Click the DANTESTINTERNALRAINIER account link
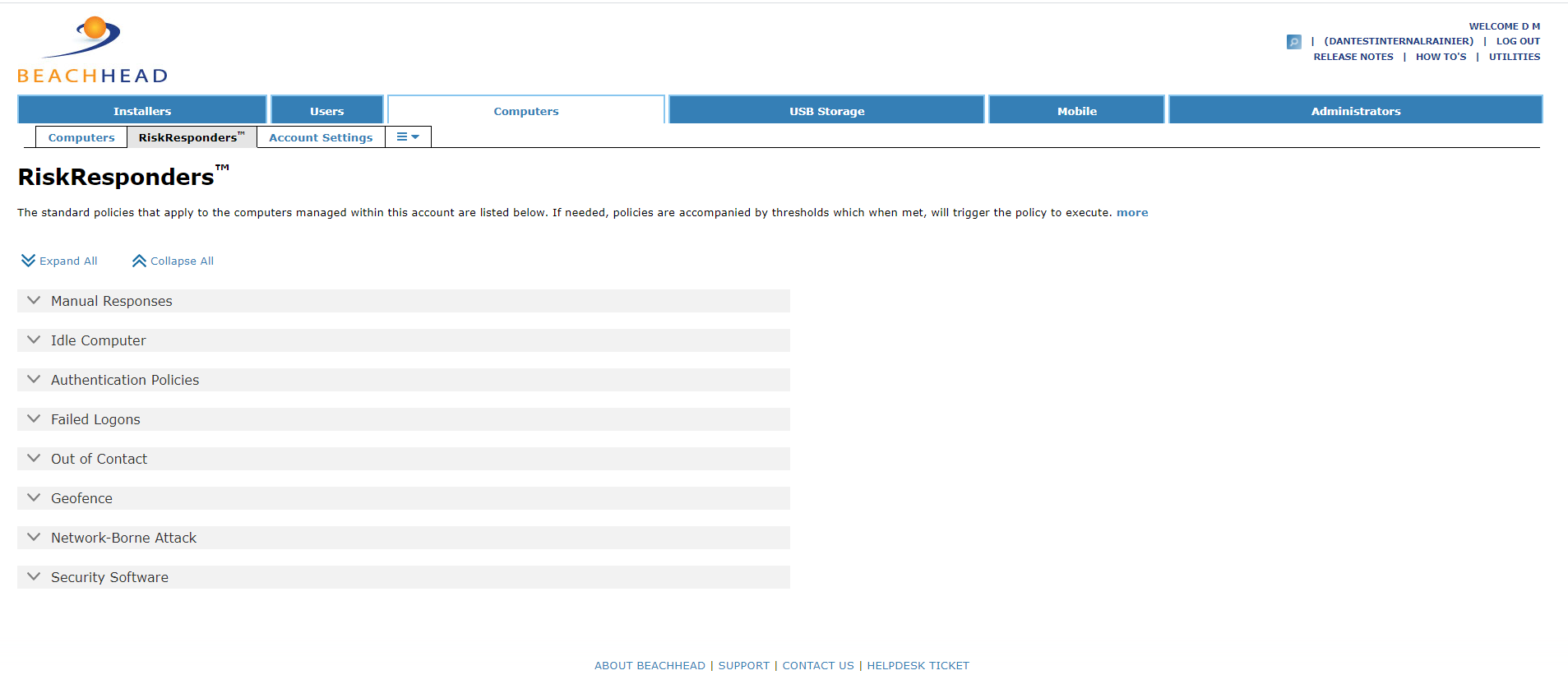The width and height of the screenshot is (1568, 675). [x=1399, y=41]
